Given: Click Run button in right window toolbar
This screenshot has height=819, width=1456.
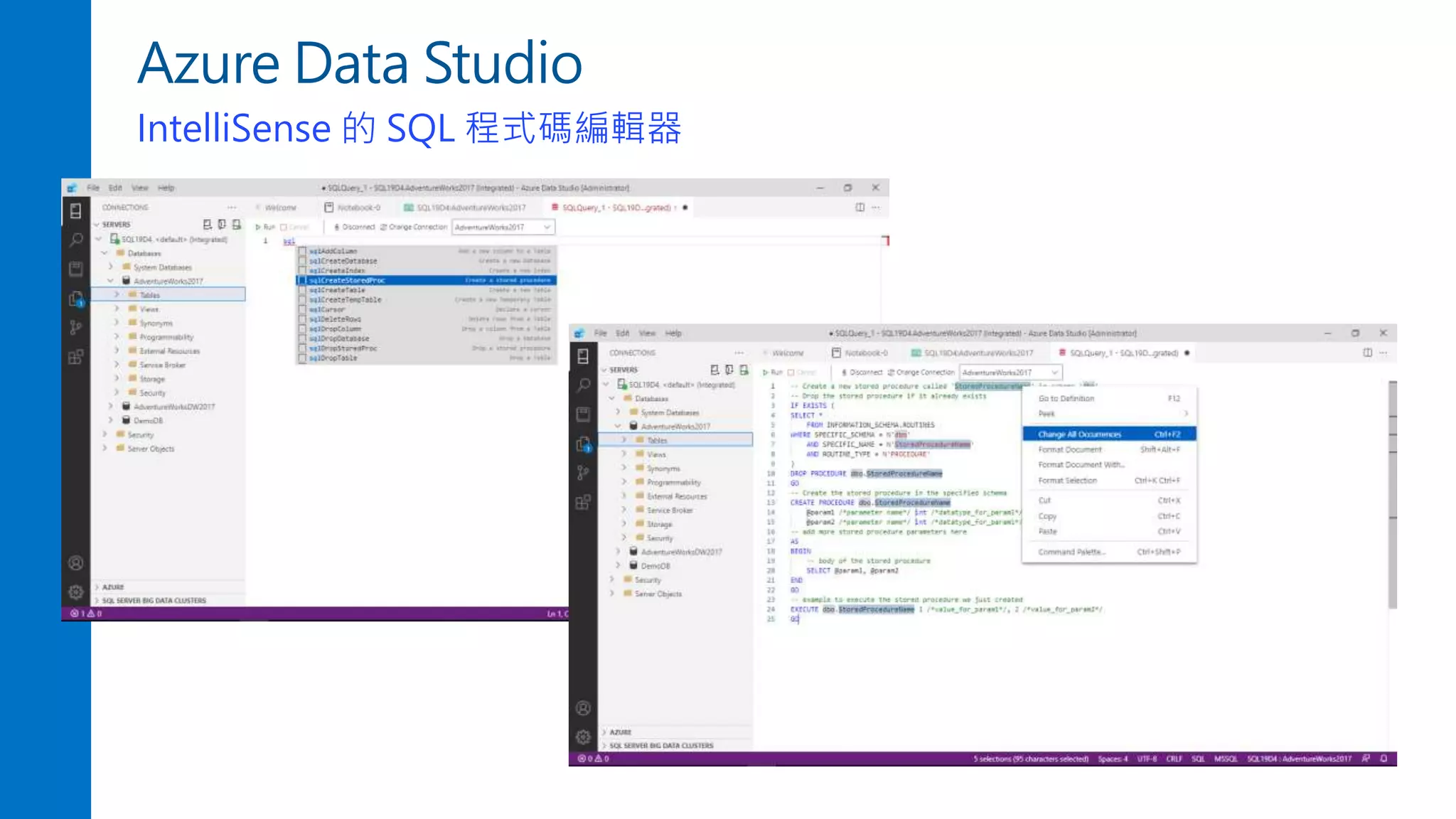Looking at the screenshot, I should point(772,373).
